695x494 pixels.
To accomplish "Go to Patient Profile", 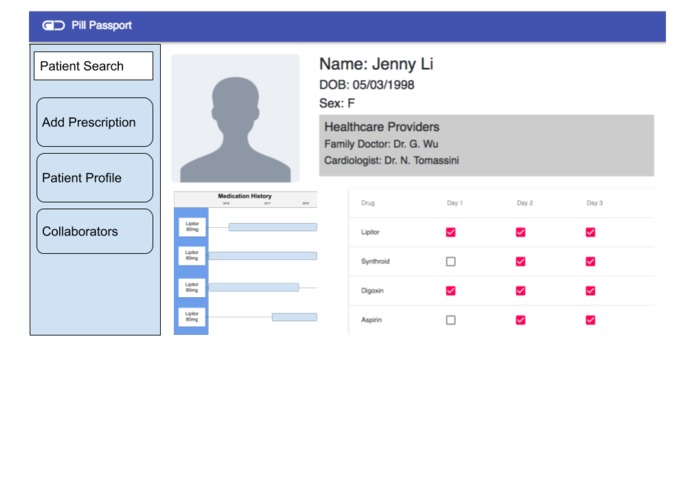I will (x=94, y=178).
